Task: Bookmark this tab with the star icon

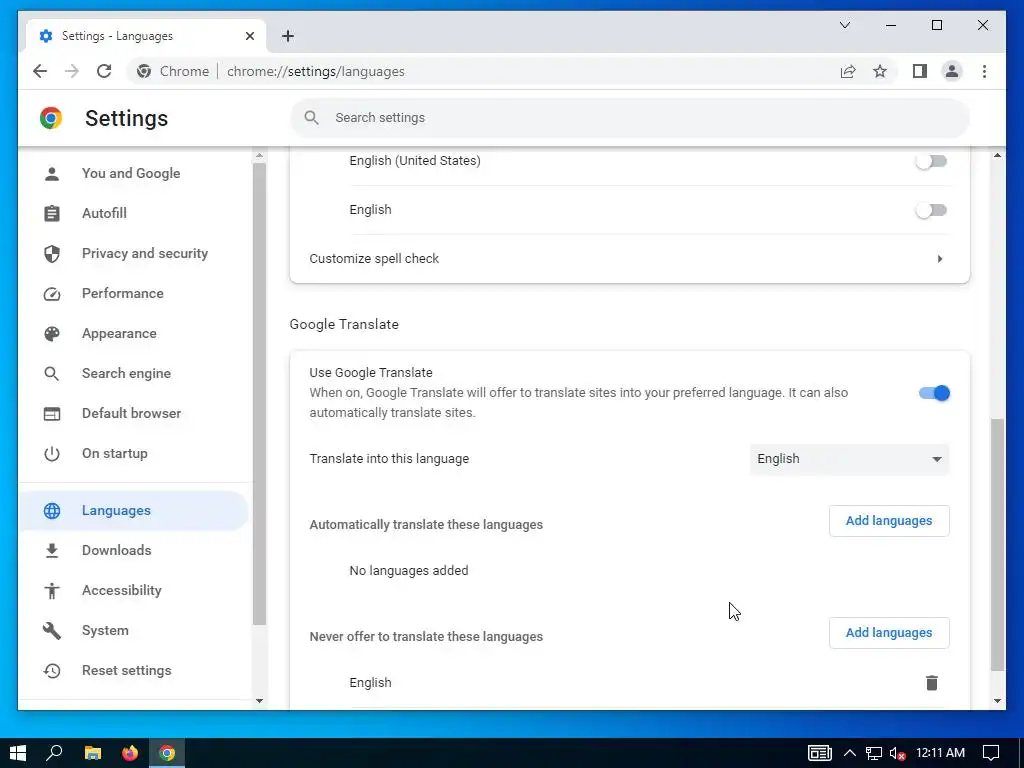Action: [x=880, y=71]
